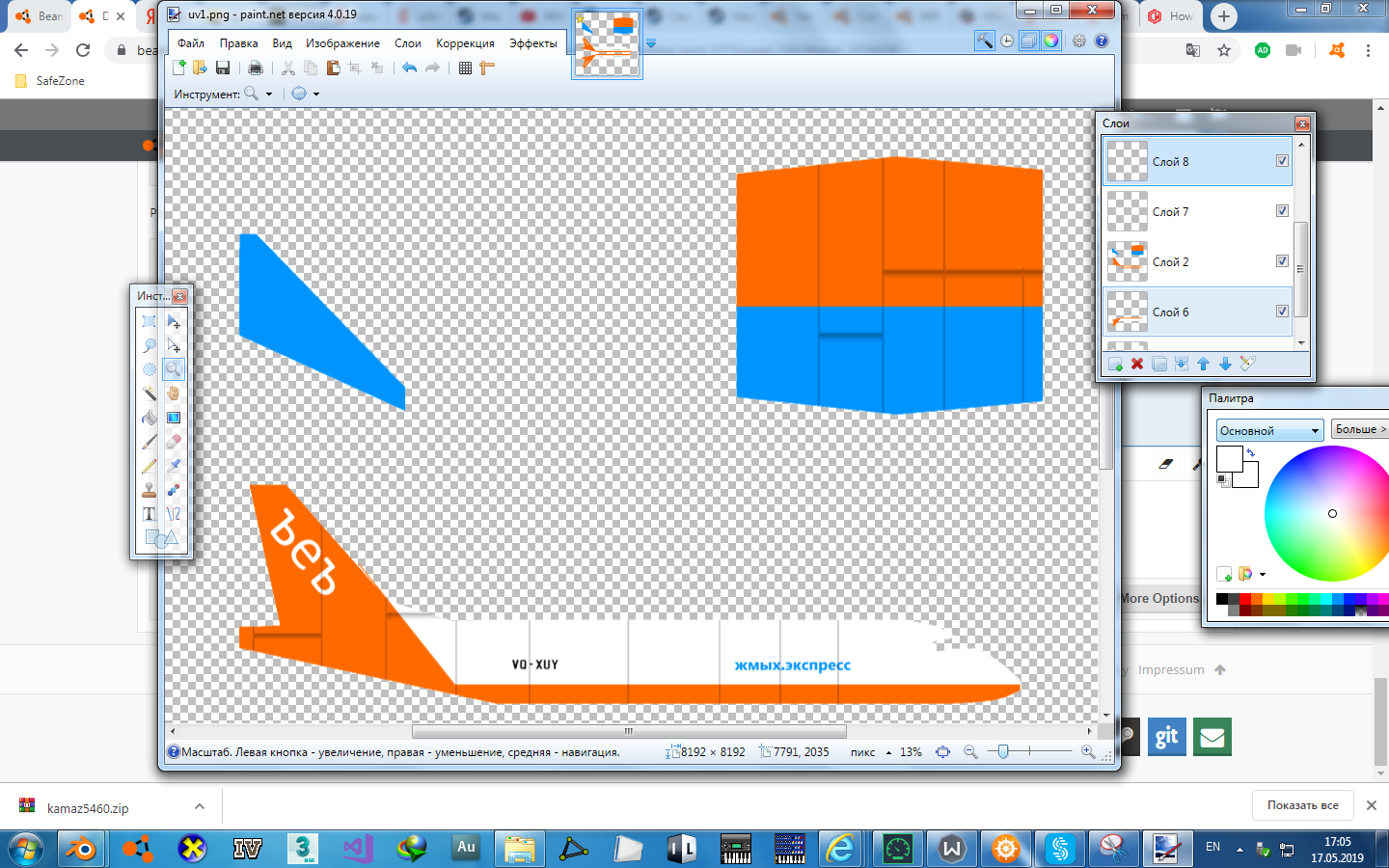
Task: Move the layer up
Action: pyautogui.click(x=1203, y=364)
